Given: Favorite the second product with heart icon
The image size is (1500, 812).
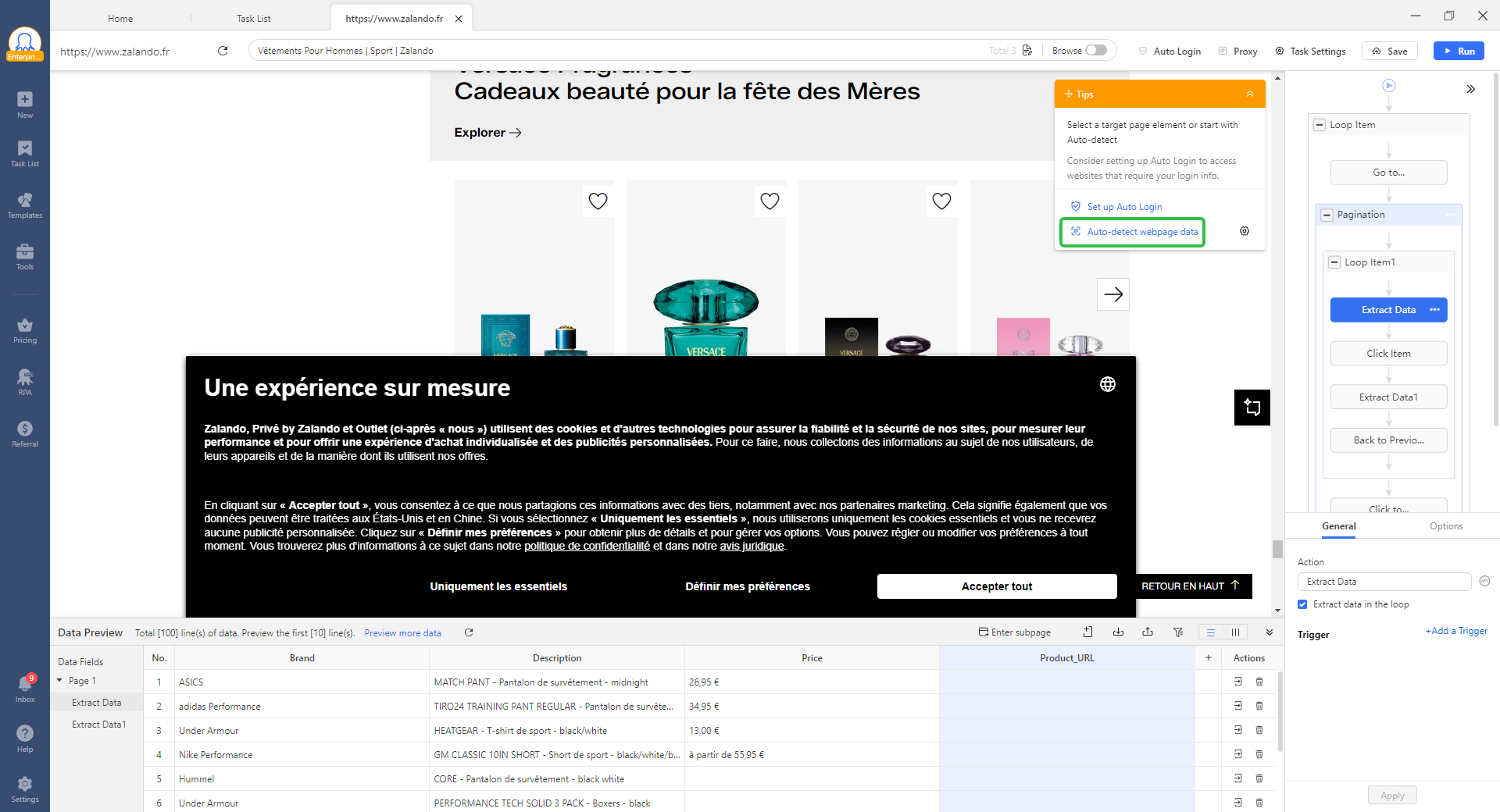Looking at the screenshot, I should point(770,201).
